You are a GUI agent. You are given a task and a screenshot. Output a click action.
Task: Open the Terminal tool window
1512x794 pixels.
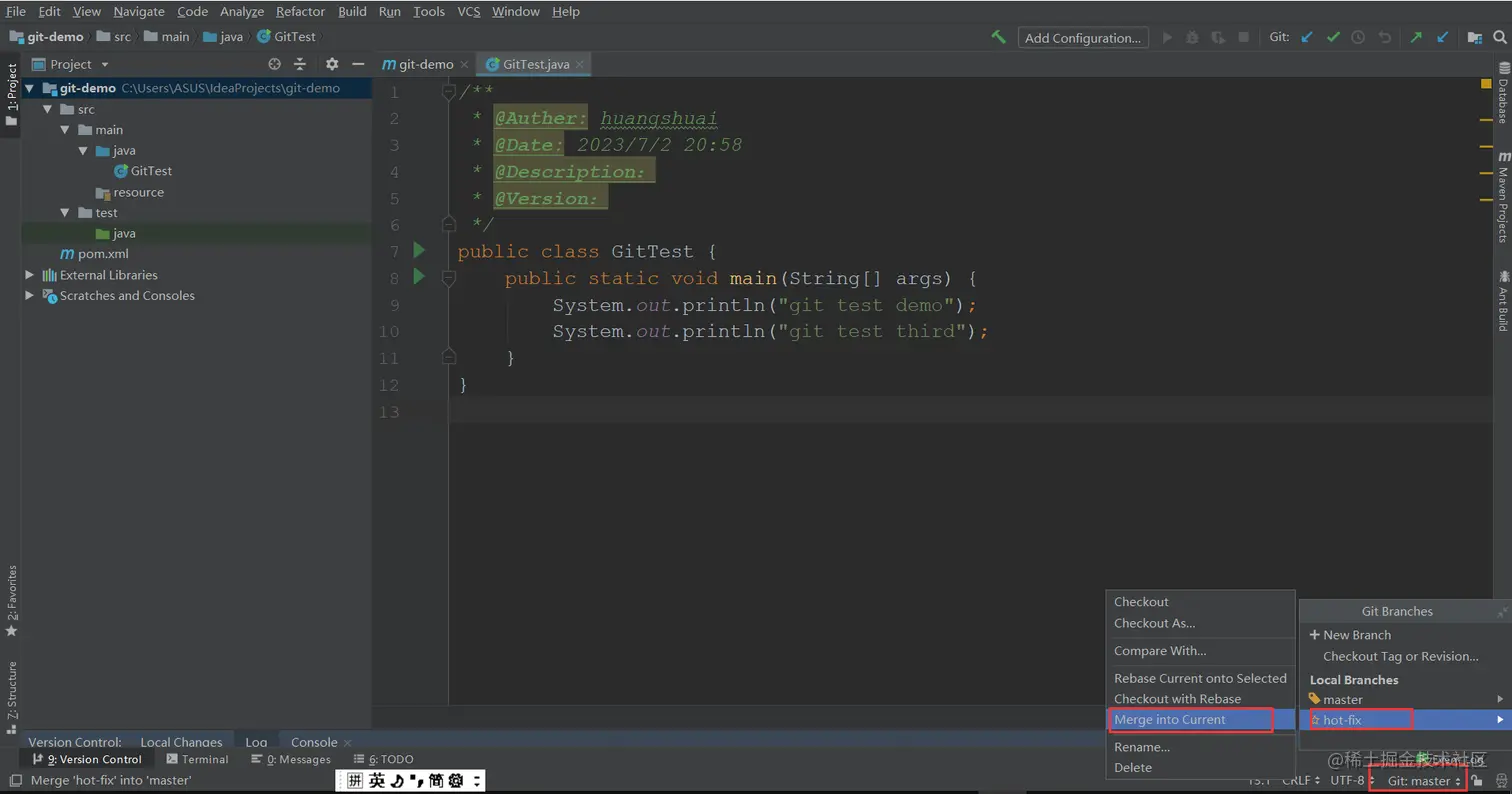tap(198, 760)
